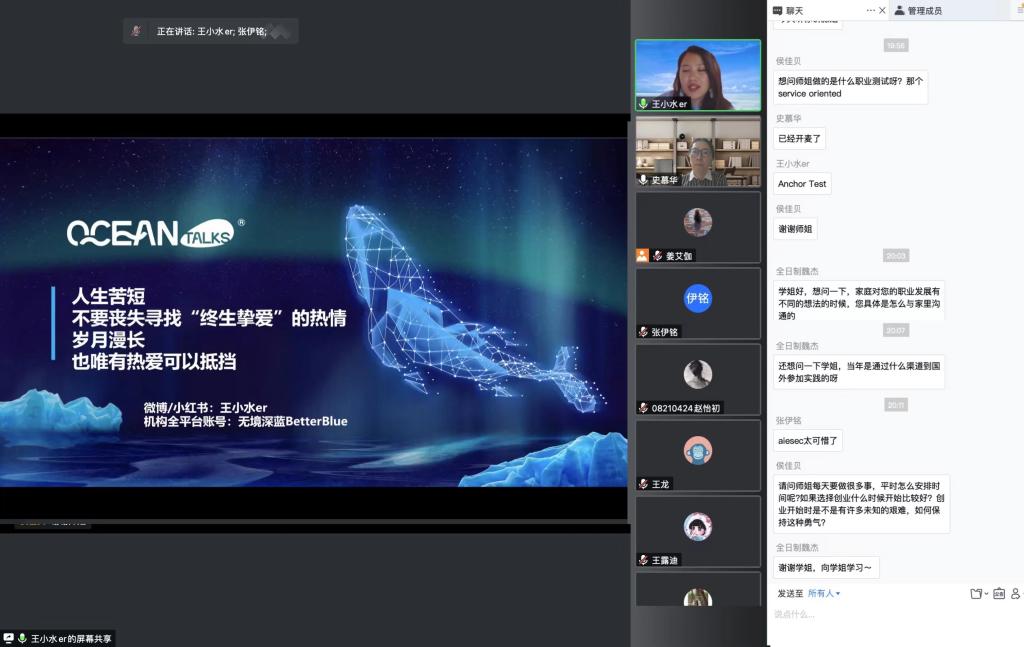Click 史慕华 microphone icon on video tile
The image size is (1024, 647).
(x=644, y=180)
